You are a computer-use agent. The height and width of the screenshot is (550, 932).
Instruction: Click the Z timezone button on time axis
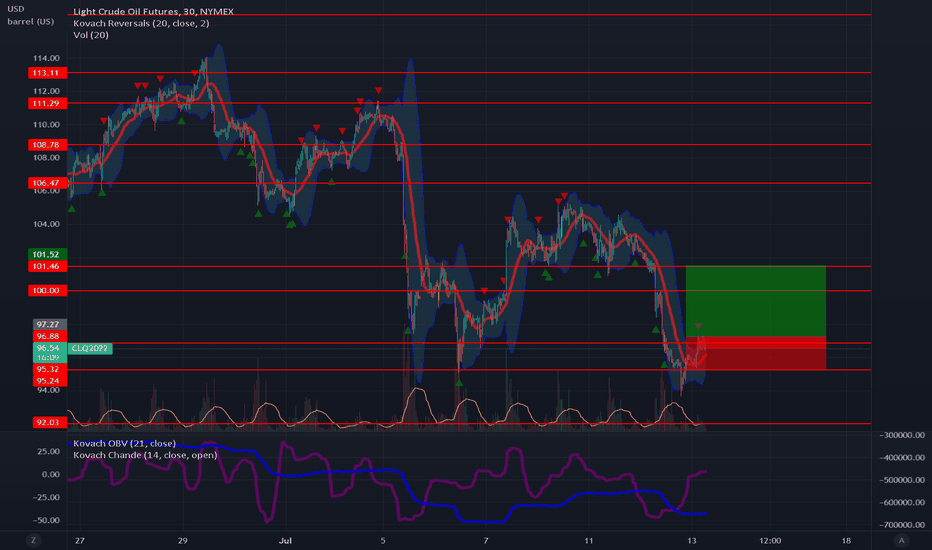click(x=33, y=540)
